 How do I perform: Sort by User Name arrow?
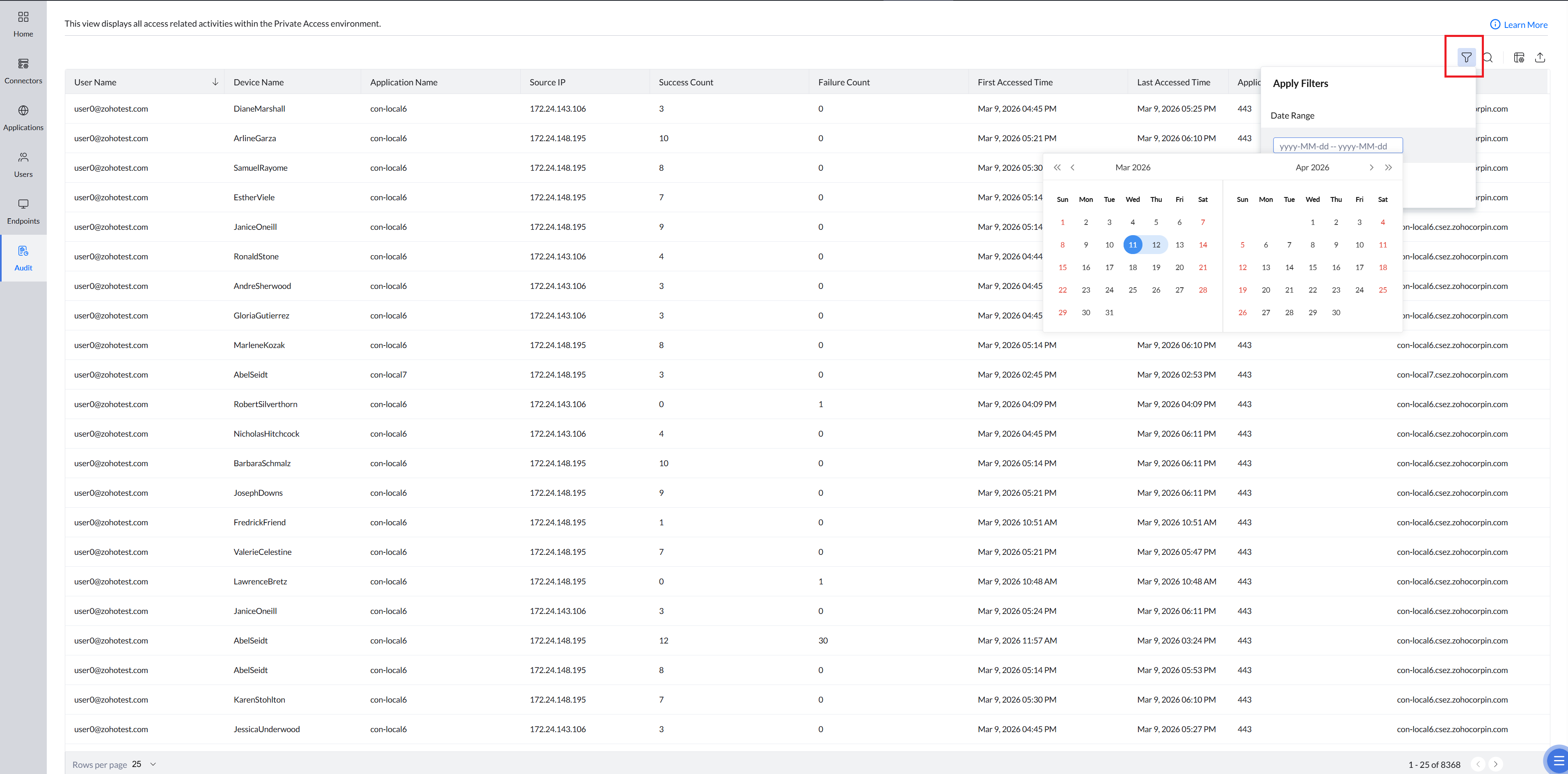(215, 82)
